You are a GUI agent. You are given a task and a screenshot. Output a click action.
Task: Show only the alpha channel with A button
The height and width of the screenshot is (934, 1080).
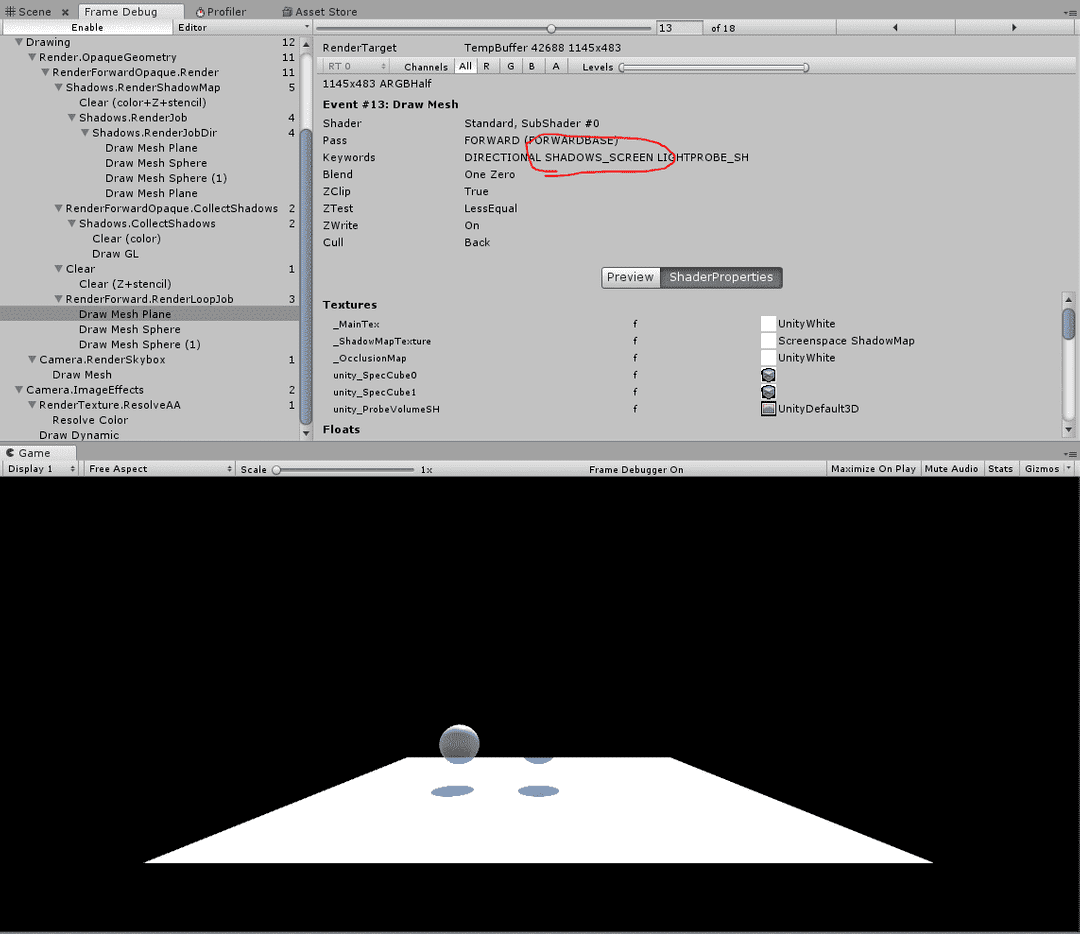click(x=555, y=66)
